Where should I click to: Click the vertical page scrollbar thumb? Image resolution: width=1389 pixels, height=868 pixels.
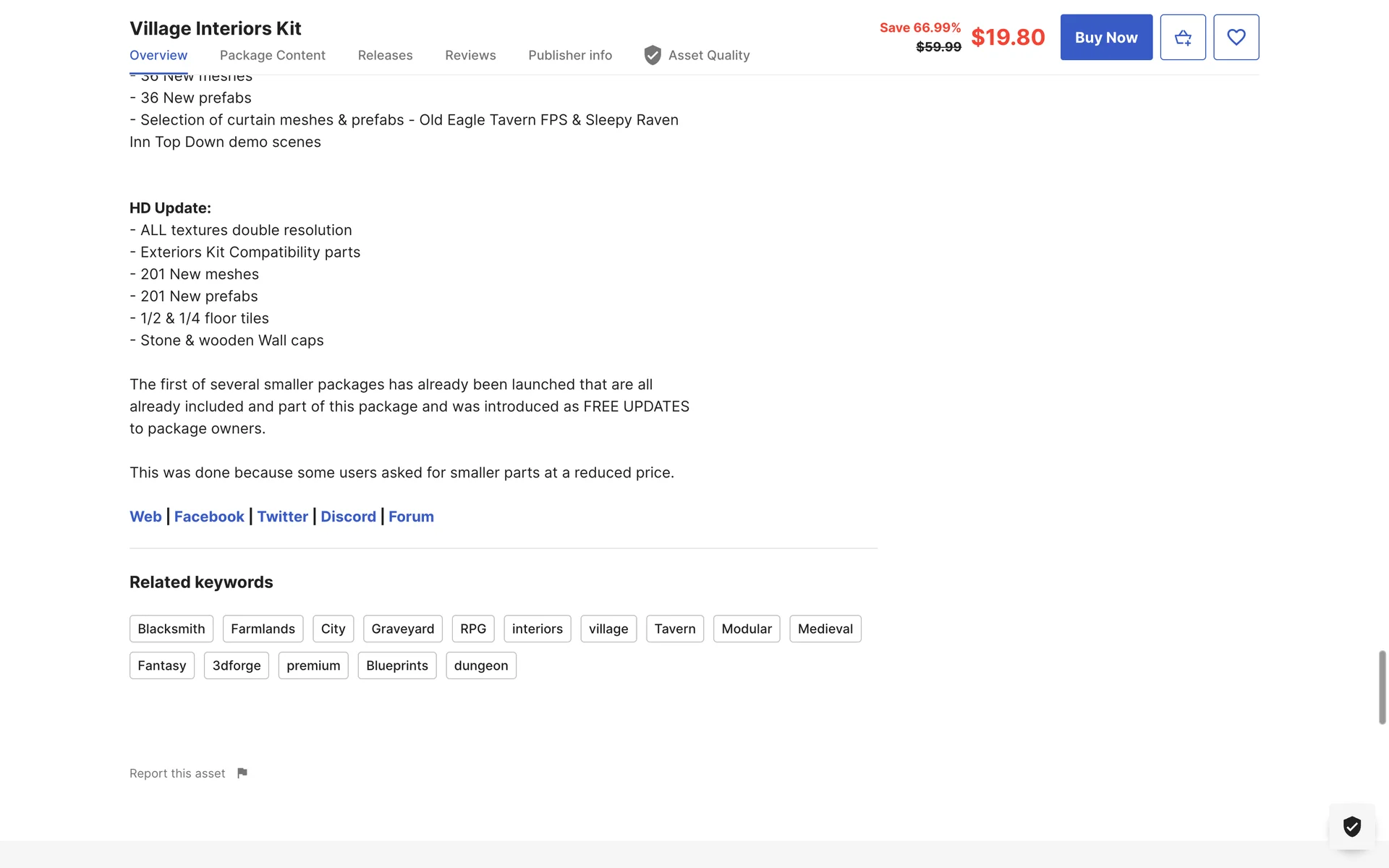[1382, 687]
